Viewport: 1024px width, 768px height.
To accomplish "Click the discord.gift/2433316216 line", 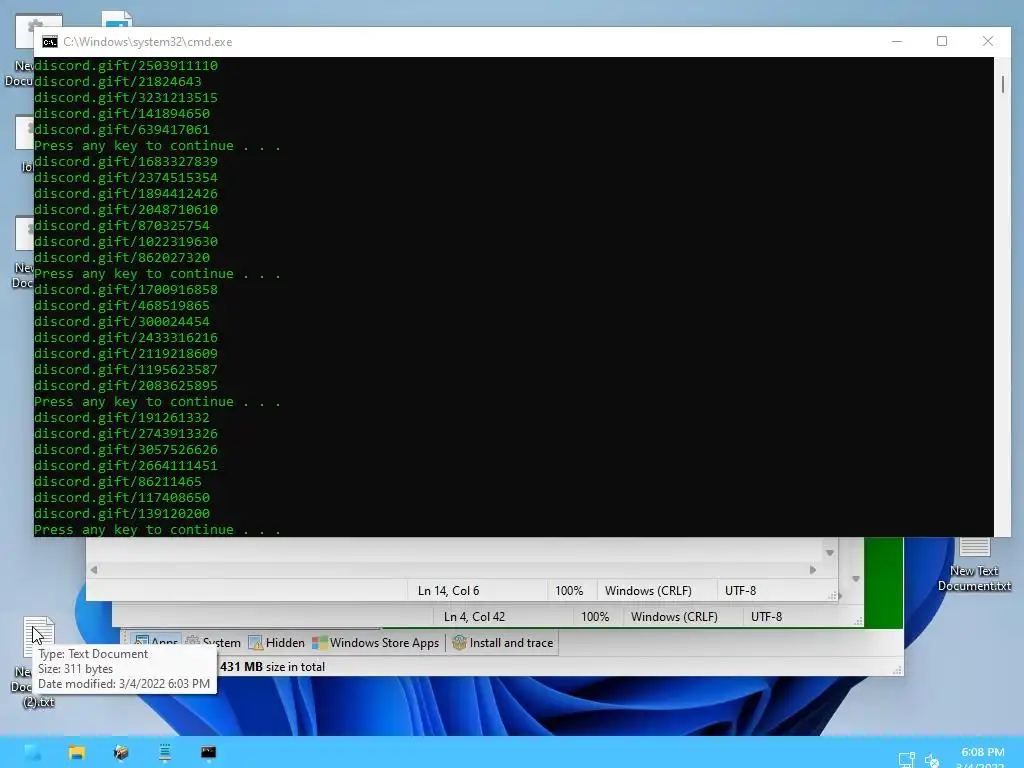I will (126, 338).
